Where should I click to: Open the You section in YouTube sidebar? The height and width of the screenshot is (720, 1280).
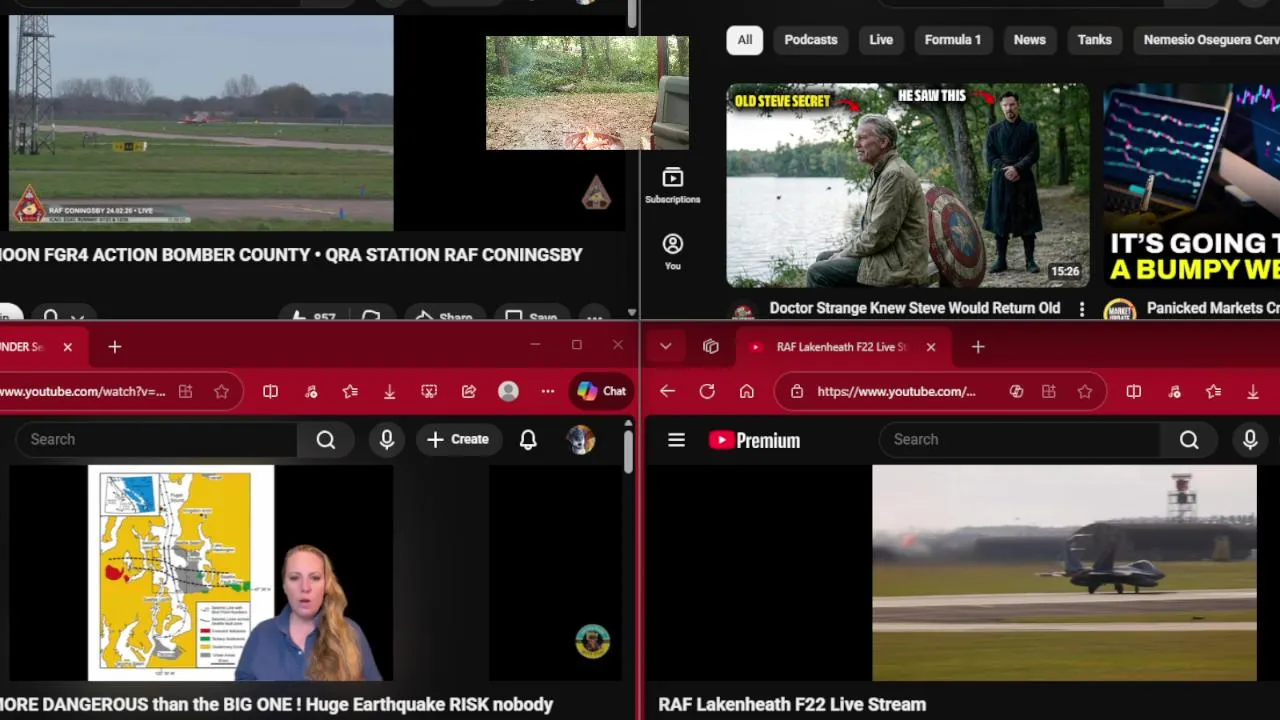[672, 252]
